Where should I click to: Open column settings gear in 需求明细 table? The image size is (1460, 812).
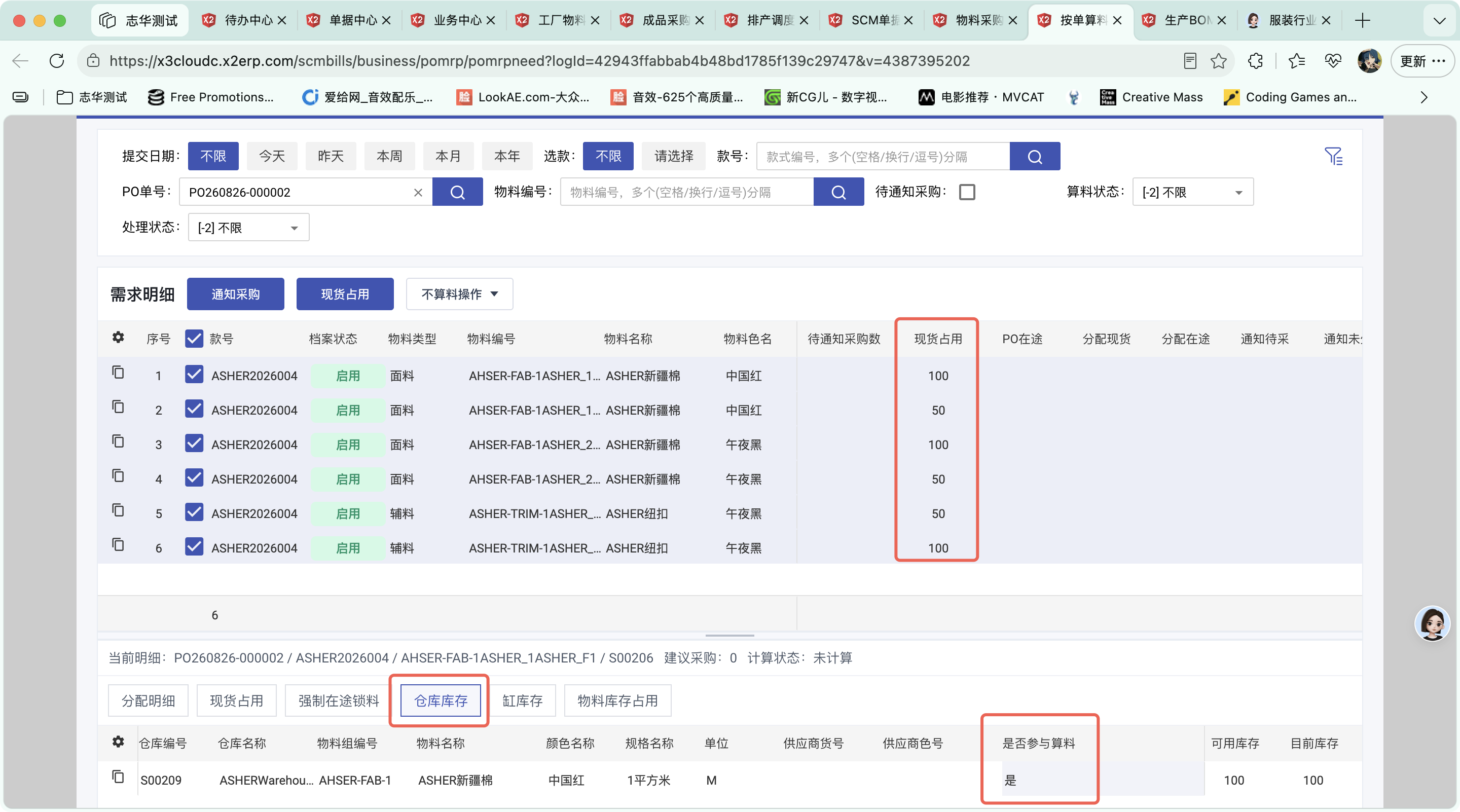(x=118, y=338)
